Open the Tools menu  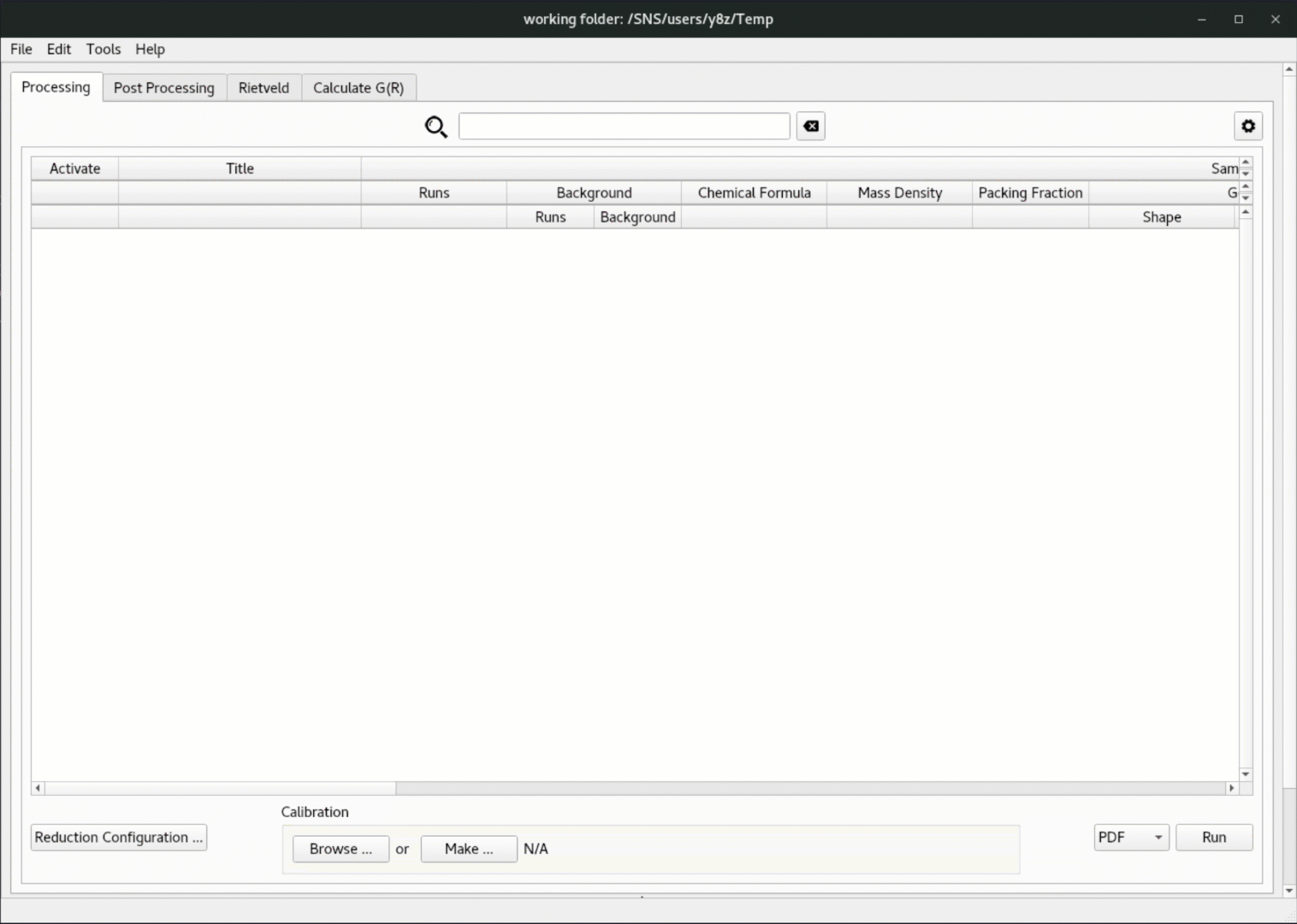(103, 50)
